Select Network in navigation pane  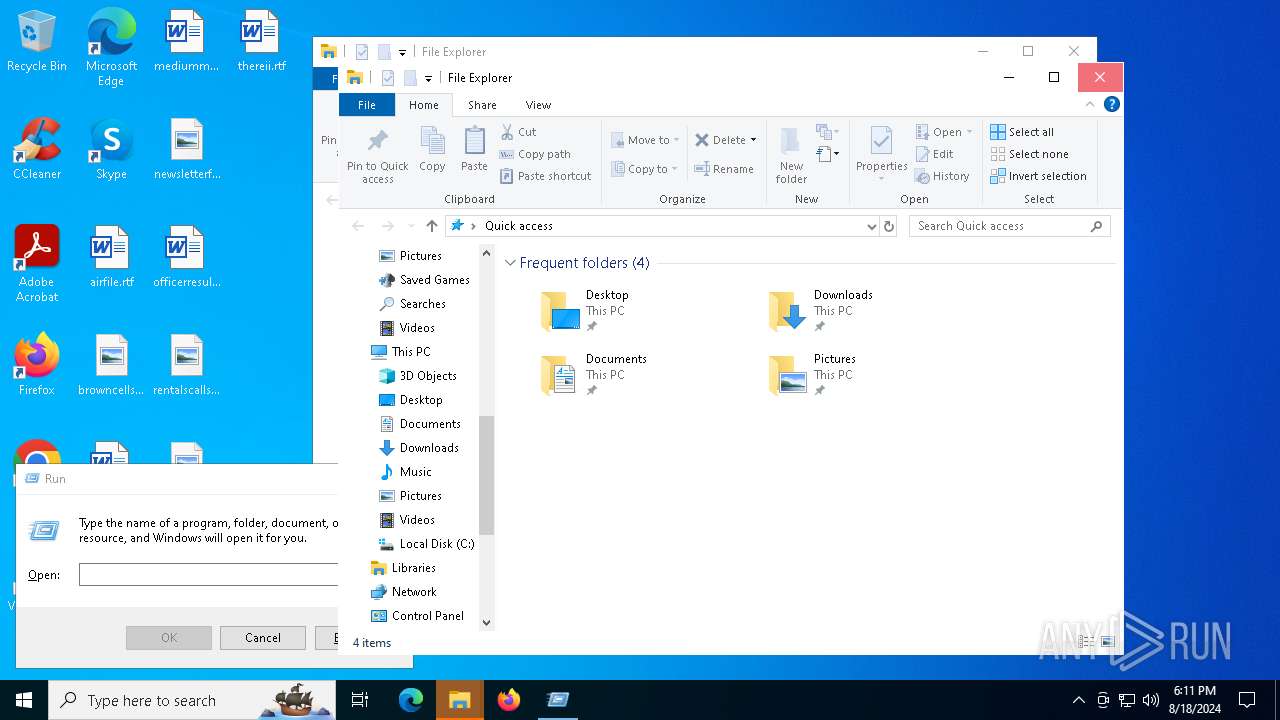tap(404, 592)
